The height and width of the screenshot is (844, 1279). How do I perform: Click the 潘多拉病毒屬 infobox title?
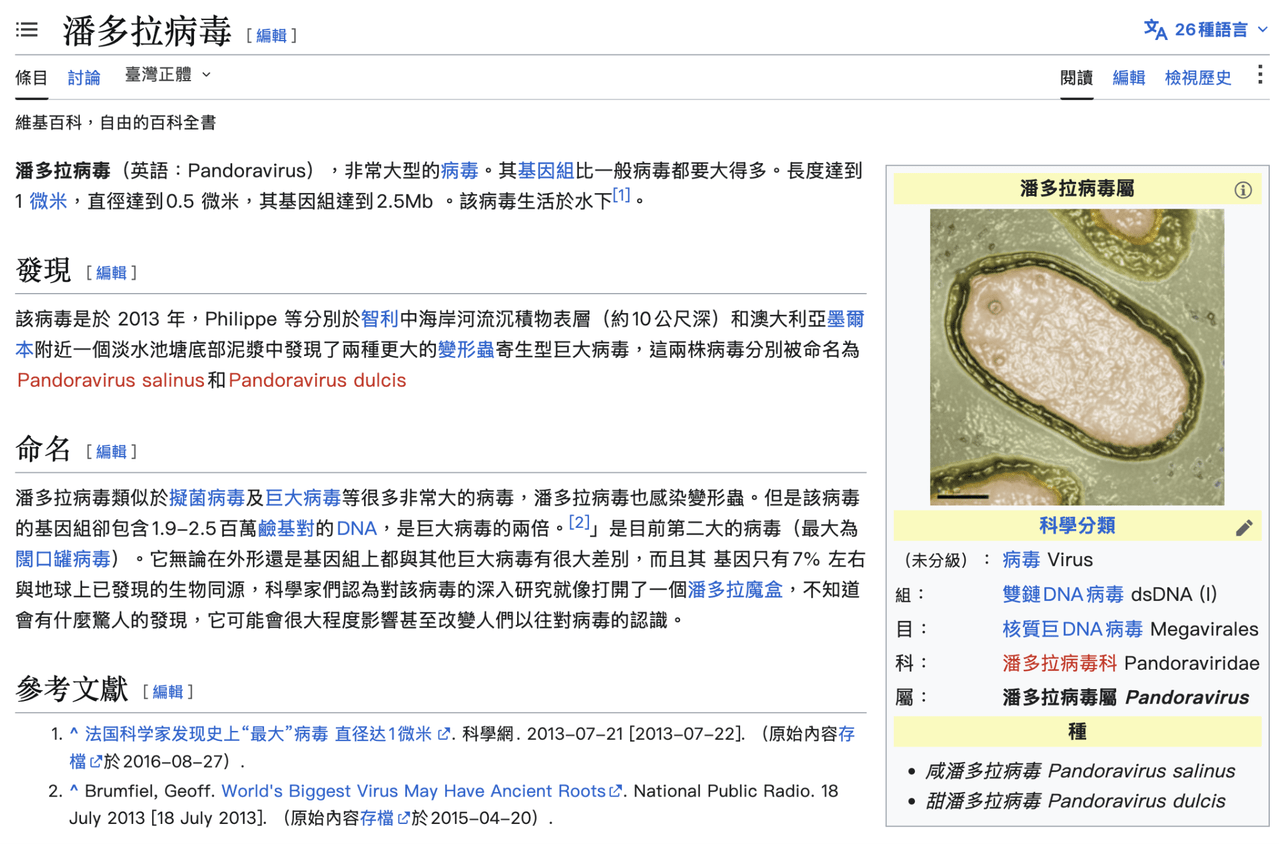[1077, 189]
